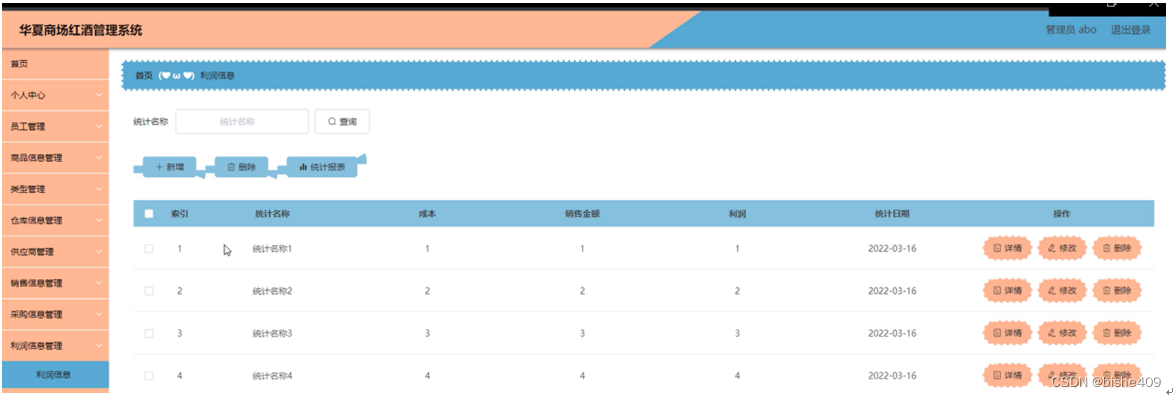
Task: Click 删除 delete for 统计名称4
Action: click(1117, 375)
